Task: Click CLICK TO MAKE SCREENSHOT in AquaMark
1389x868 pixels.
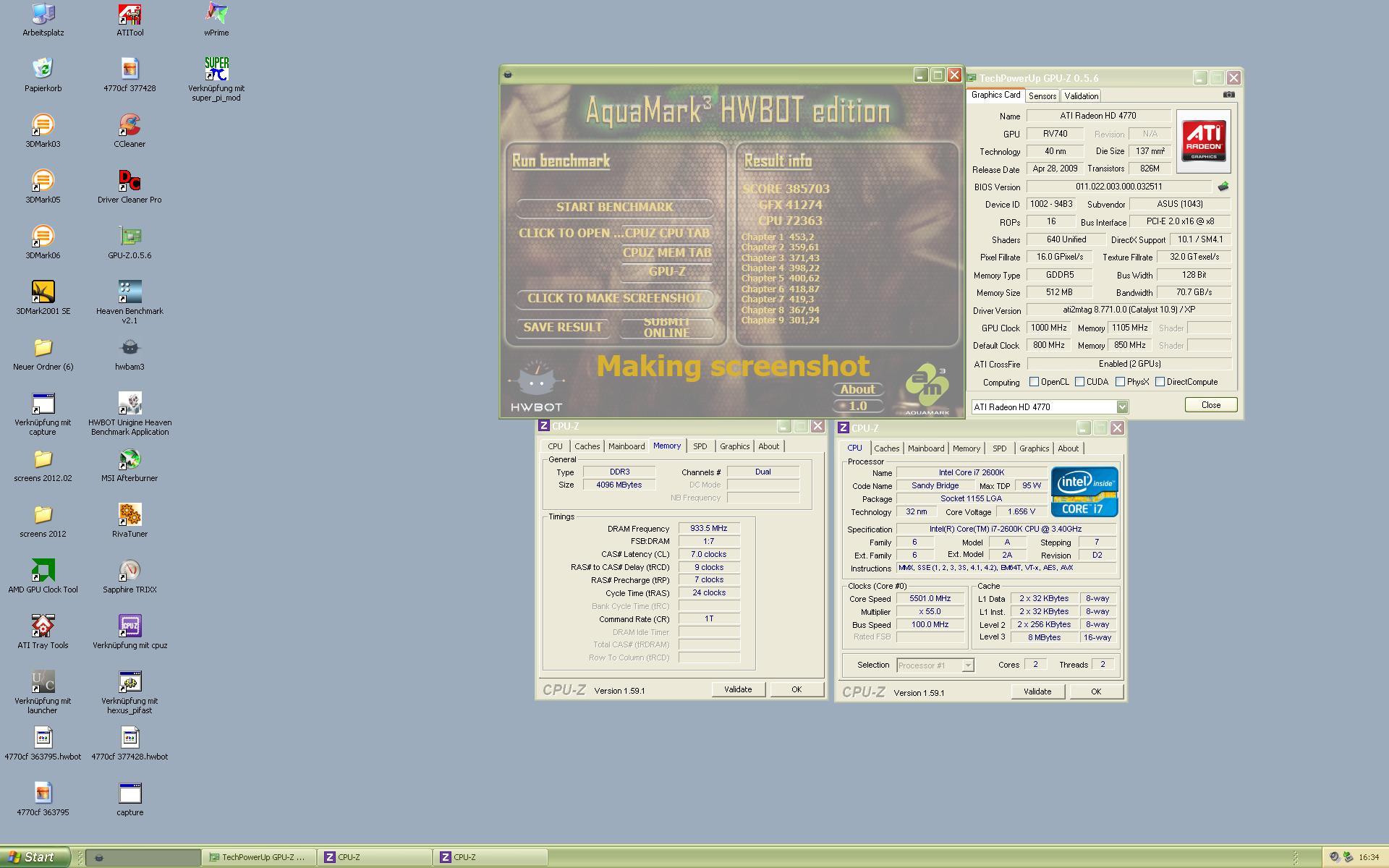Action: 615,298
